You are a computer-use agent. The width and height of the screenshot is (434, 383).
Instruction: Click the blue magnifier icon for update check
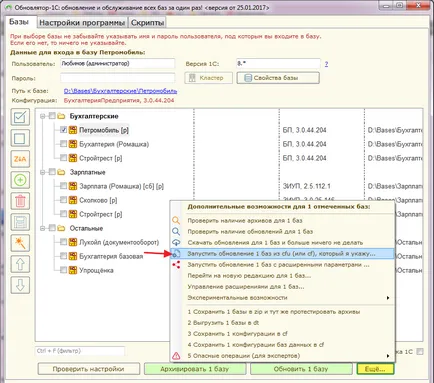pos(176,231)
